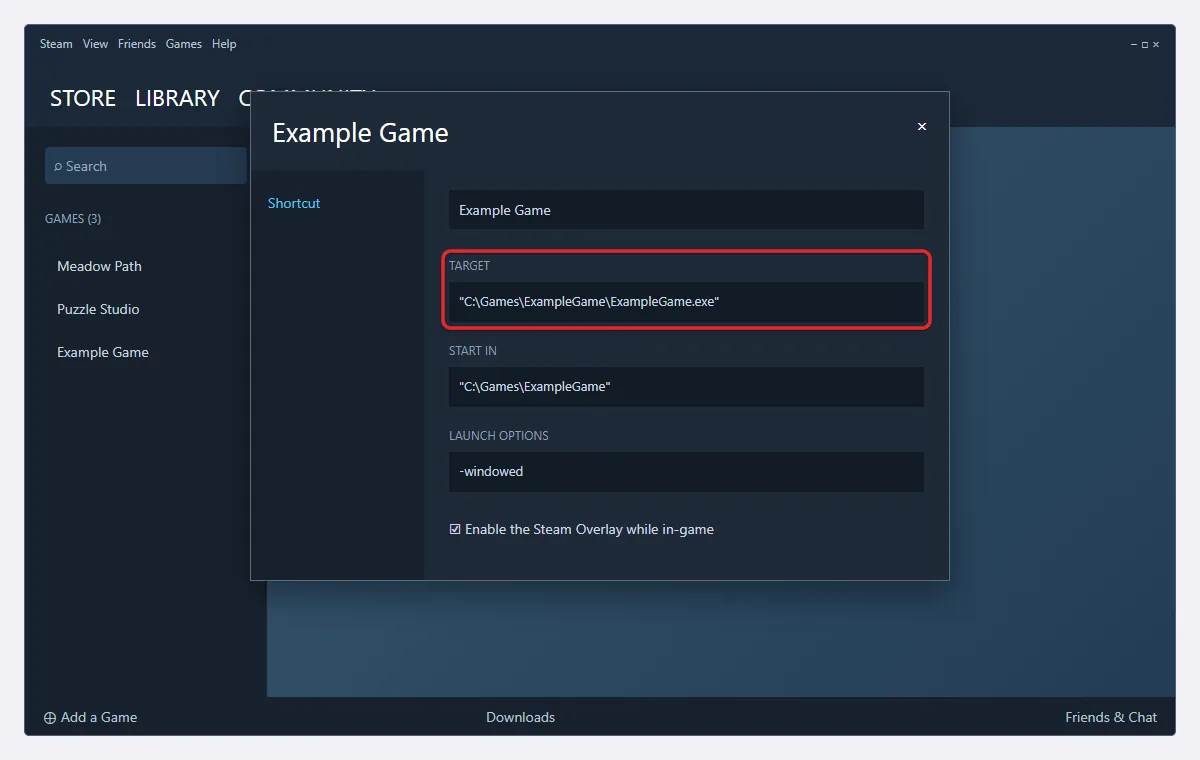Go to the STORE section
The width and height of the screenshot is (1200, 760).
click(83, 98)
